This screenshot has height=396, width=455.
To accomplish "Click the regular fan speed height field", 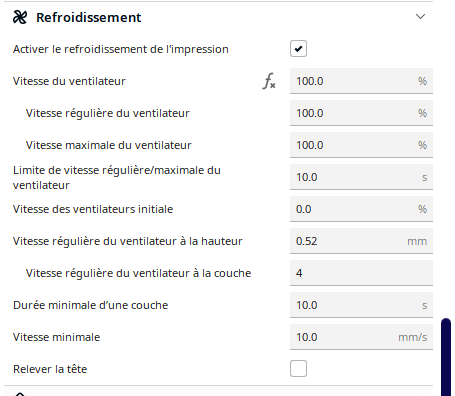I will click(x=361, y=241).
